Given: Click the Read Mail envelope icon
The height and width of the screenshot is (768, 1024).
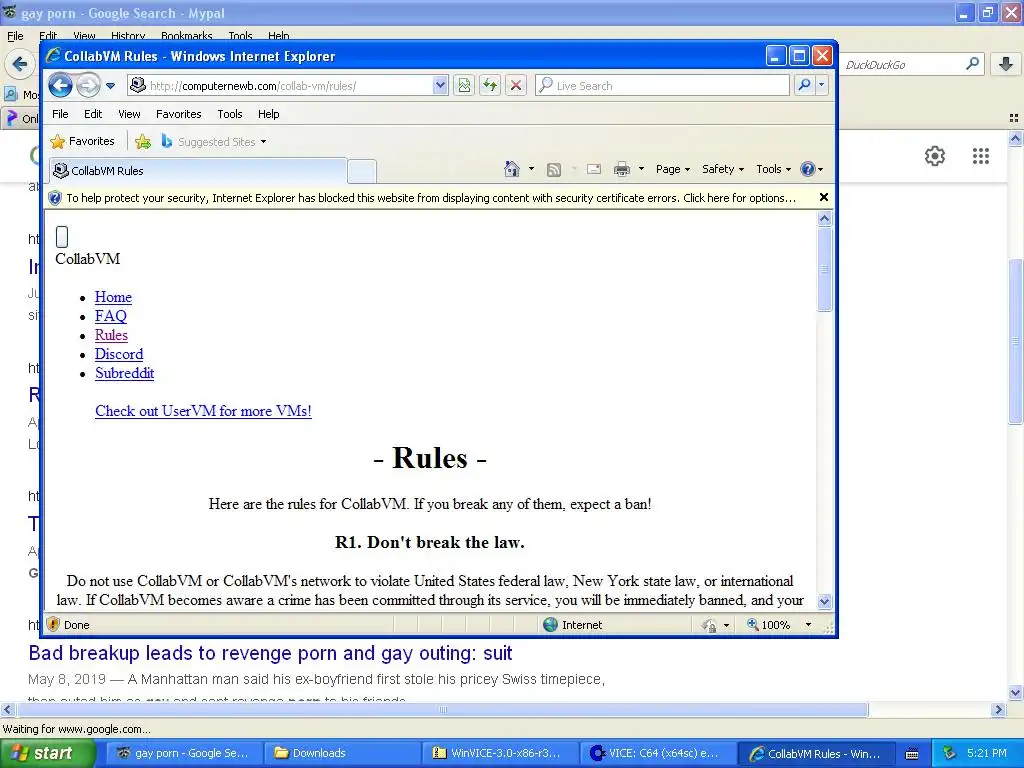Looking at the screenshot, I should pos(594,169).
